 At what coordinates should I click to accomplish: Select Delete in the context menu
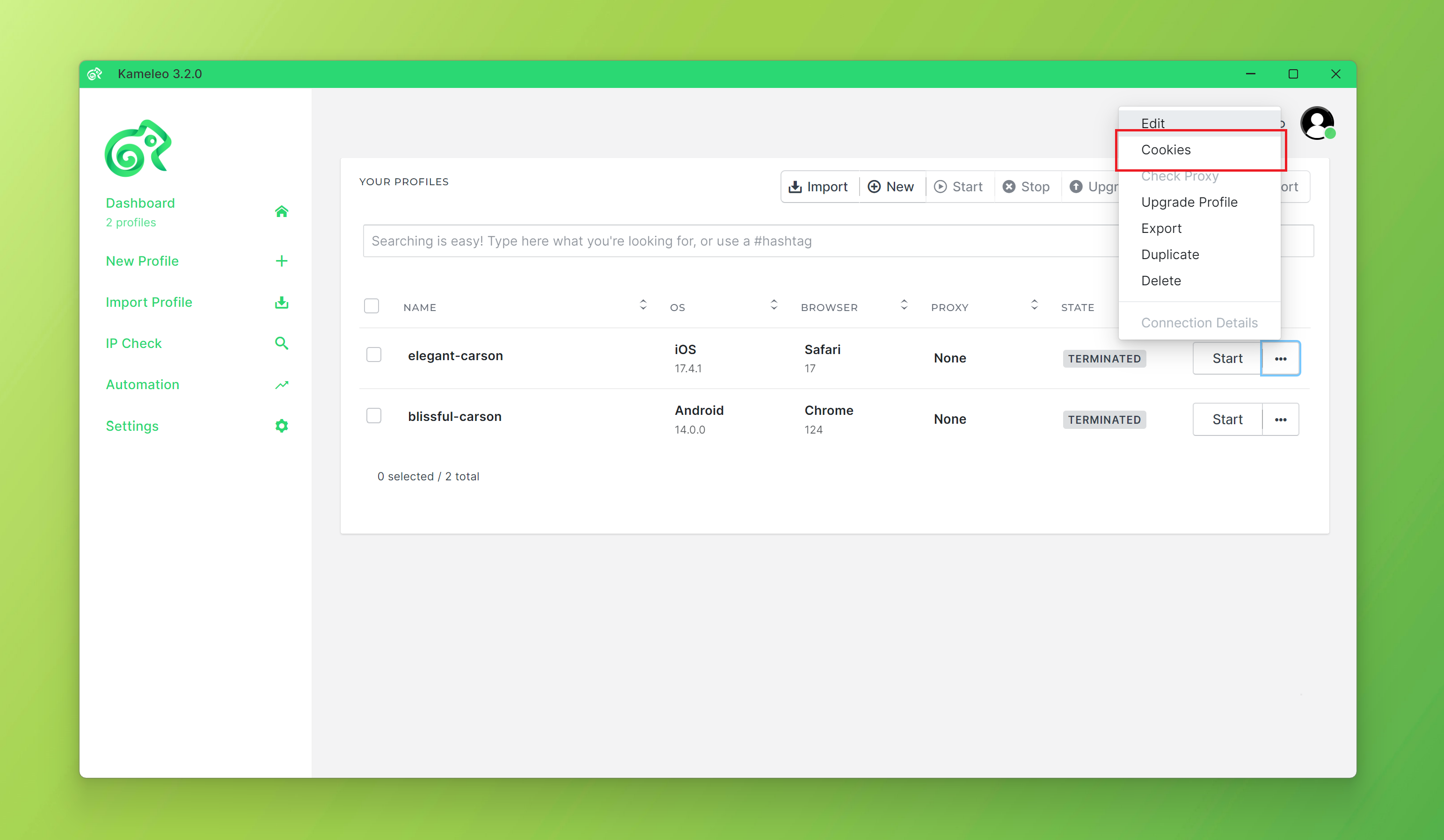coord(1199,281)
